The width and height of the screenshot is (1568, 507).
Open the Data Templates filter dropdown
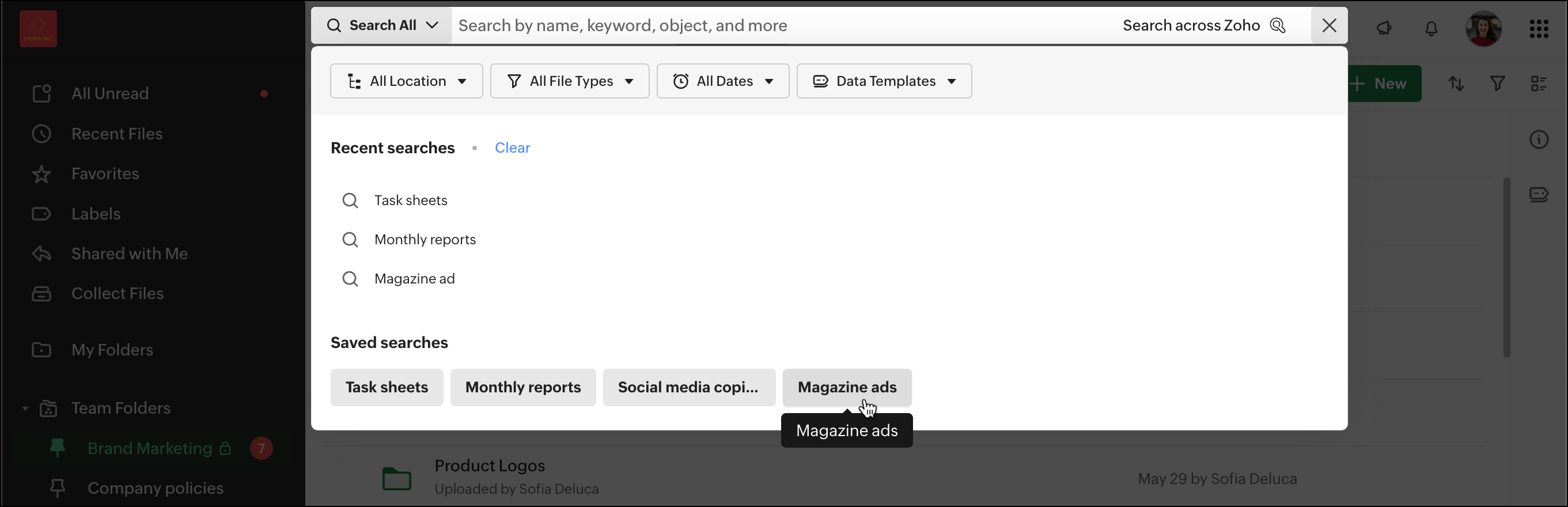click(x=884, y=81)
